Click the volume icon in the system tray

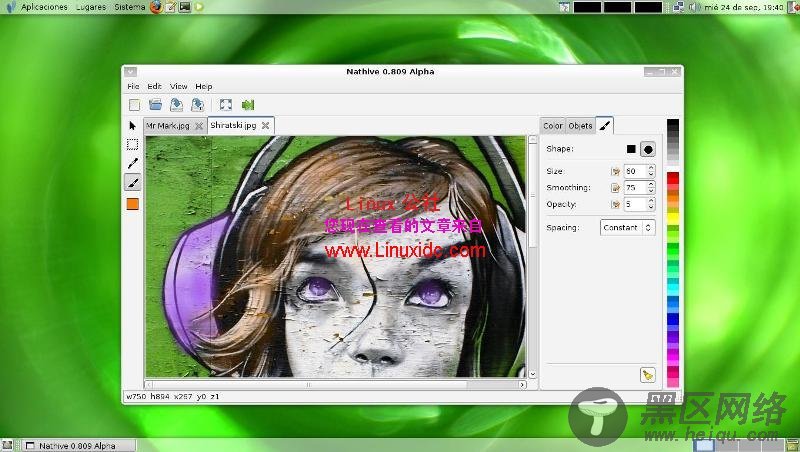693,7
